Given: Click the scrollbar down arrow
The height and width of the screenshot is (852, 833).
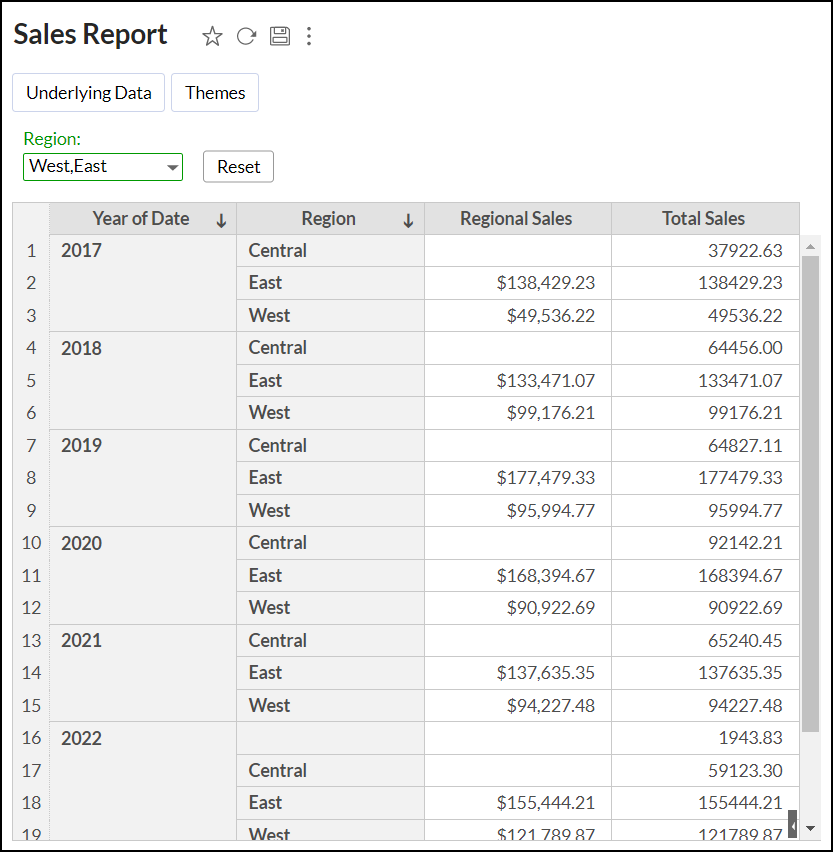Looking at the screenshot, I should pyautogui.click(x=809, y=826).
